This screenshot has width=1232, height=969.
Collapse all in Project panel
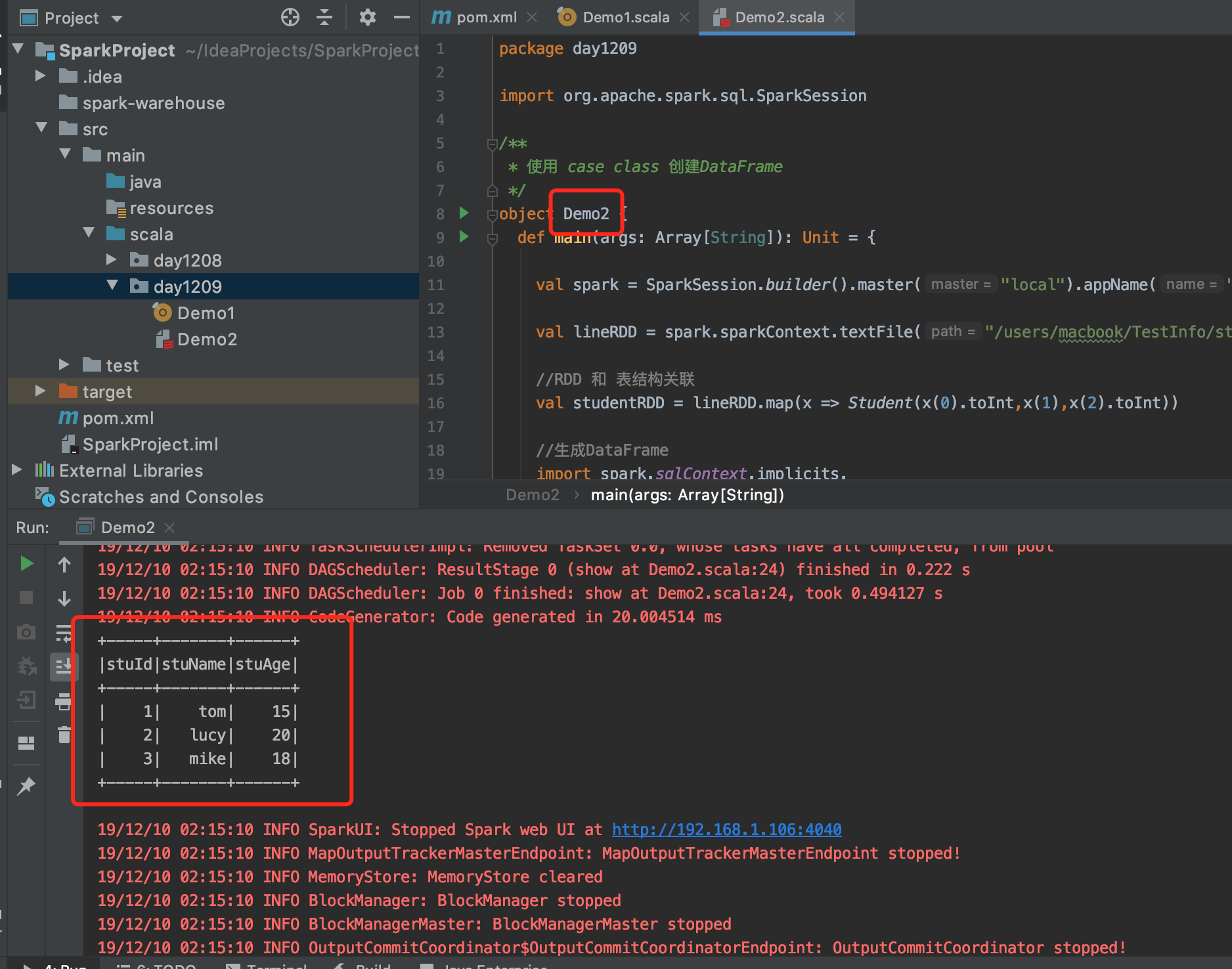click(324, 17)
